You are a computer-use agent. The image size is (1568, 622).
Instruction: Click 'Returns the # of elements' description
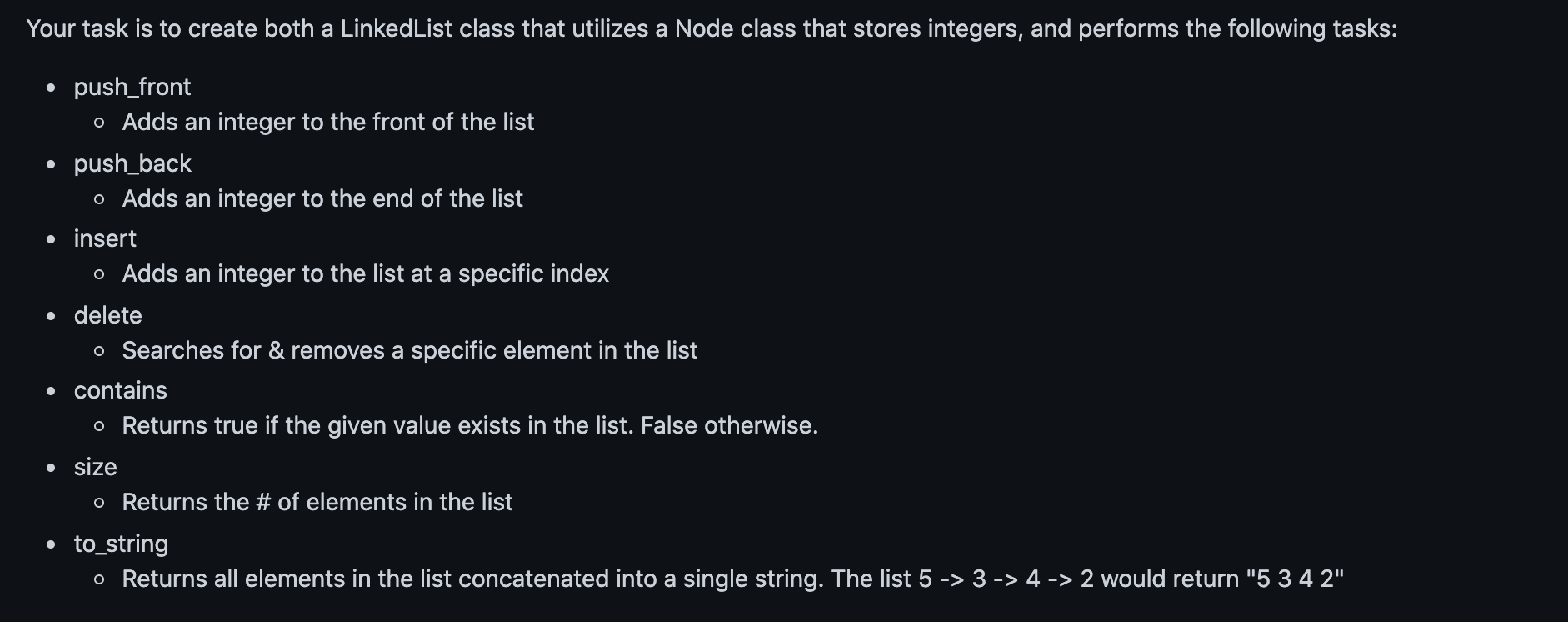(x=317, y=503)
